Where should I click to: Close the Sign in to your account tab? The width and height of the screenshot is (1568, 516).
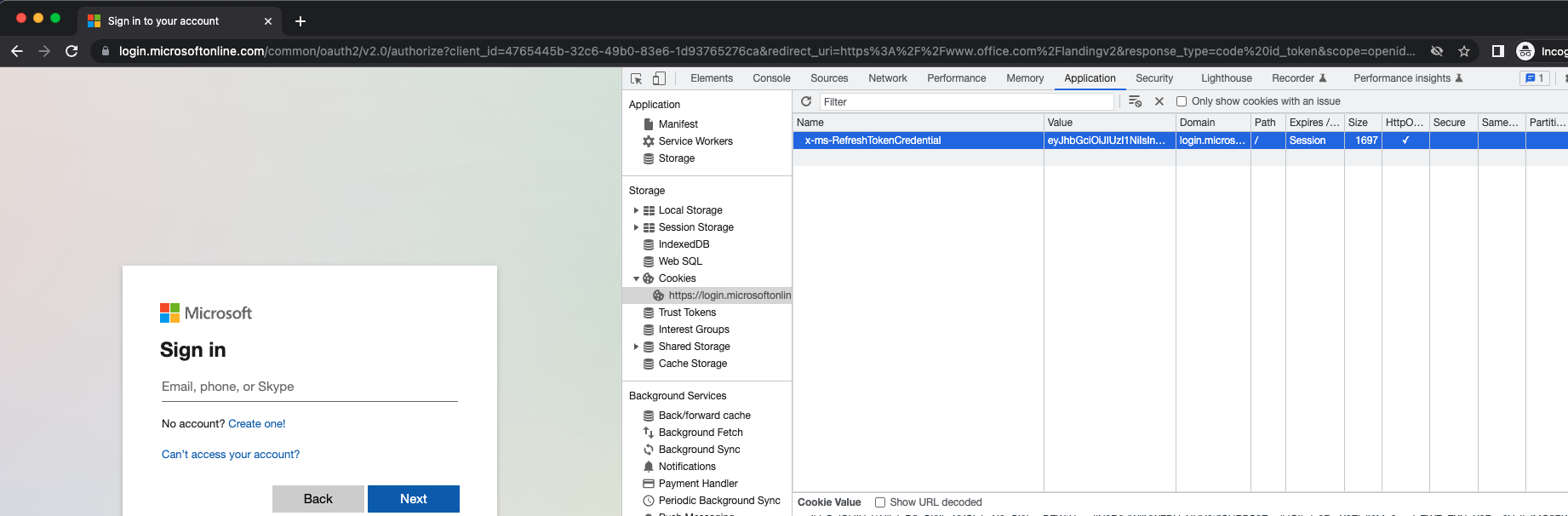pos(268,21)
